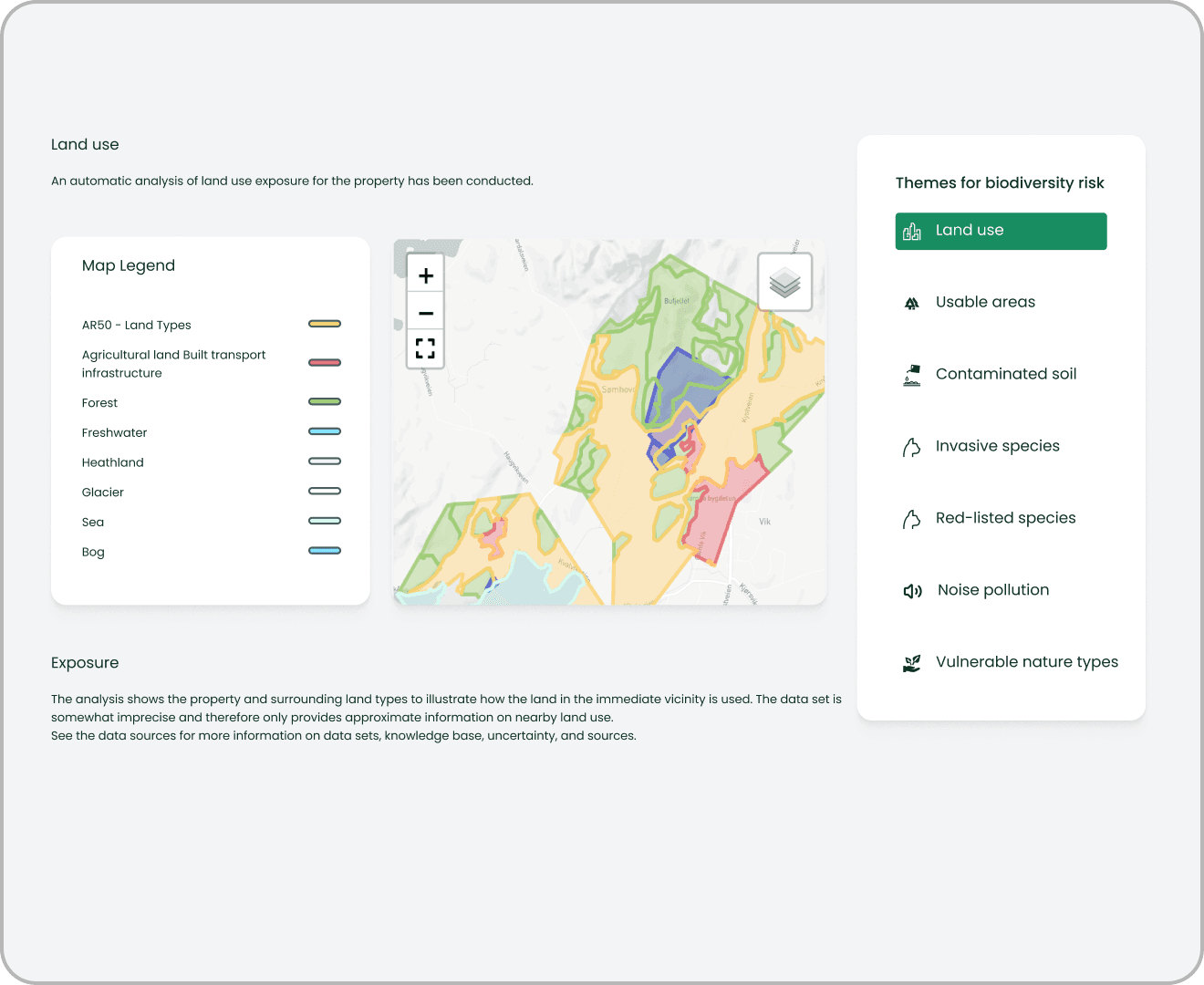This screenshot has width=1204, height=985.
Task: Click the Vulnerable nature types plant icon
Action: pyautogui.click(x=911, y=663)
